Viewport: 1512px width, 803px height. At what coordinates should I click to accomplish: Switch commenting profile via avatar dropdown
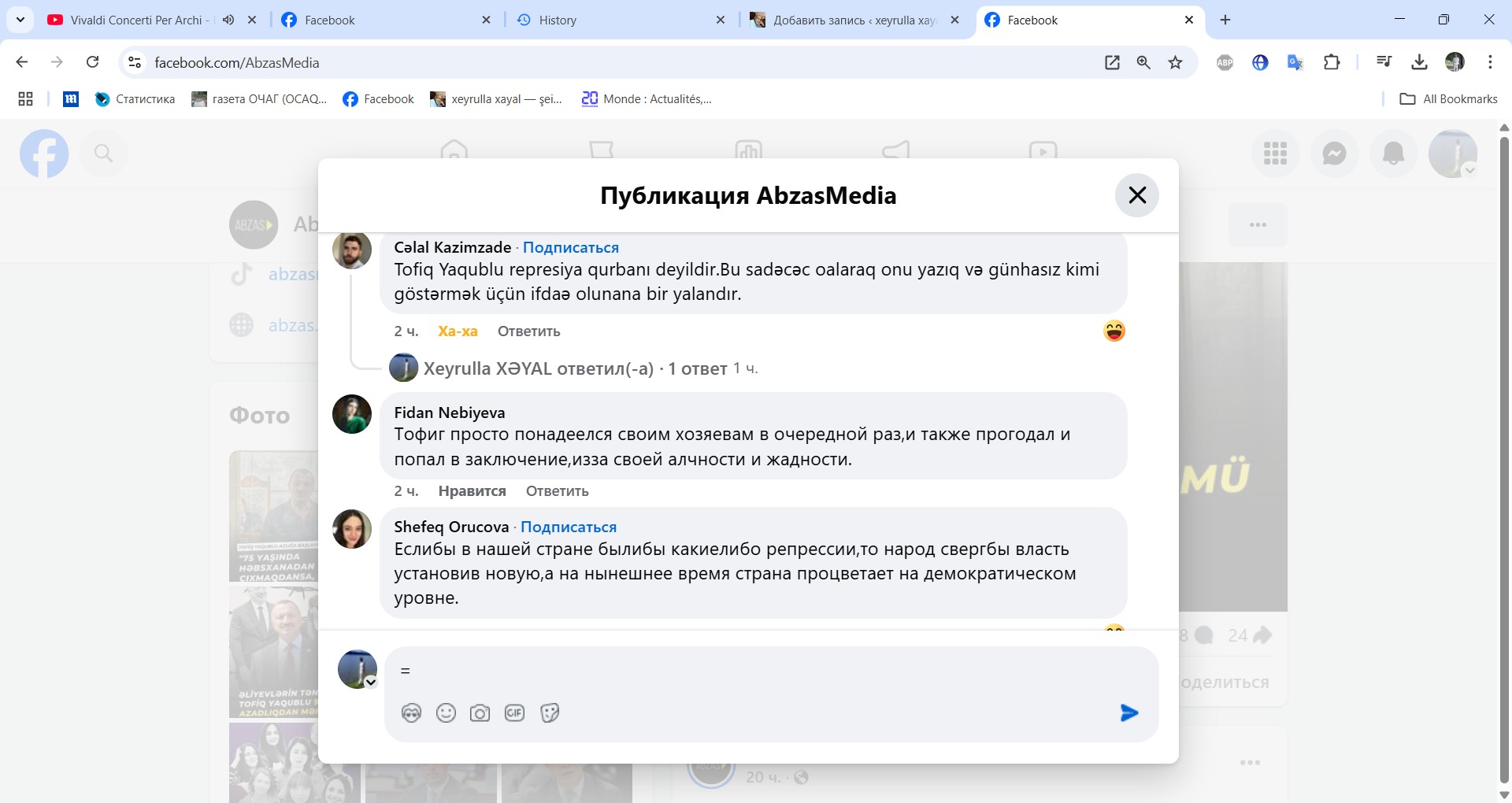[370, 683]
